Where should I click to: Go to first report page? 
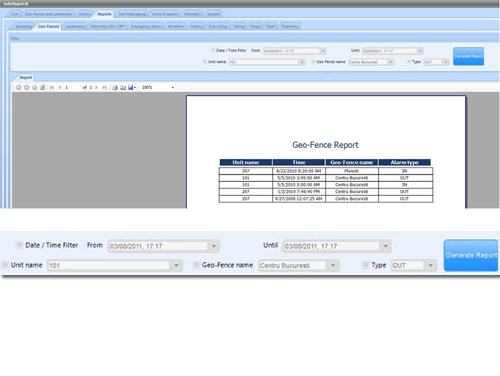coord(52,87)
